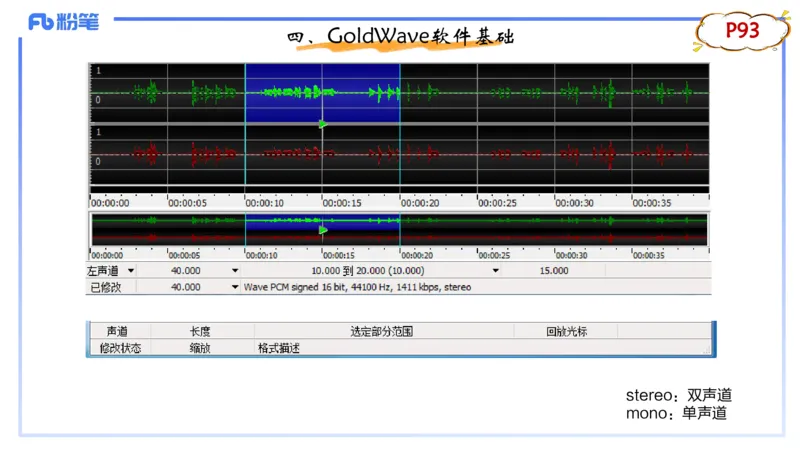
Task: Click the 'stereo：双声道' note
Action: [x=679, y=395]
